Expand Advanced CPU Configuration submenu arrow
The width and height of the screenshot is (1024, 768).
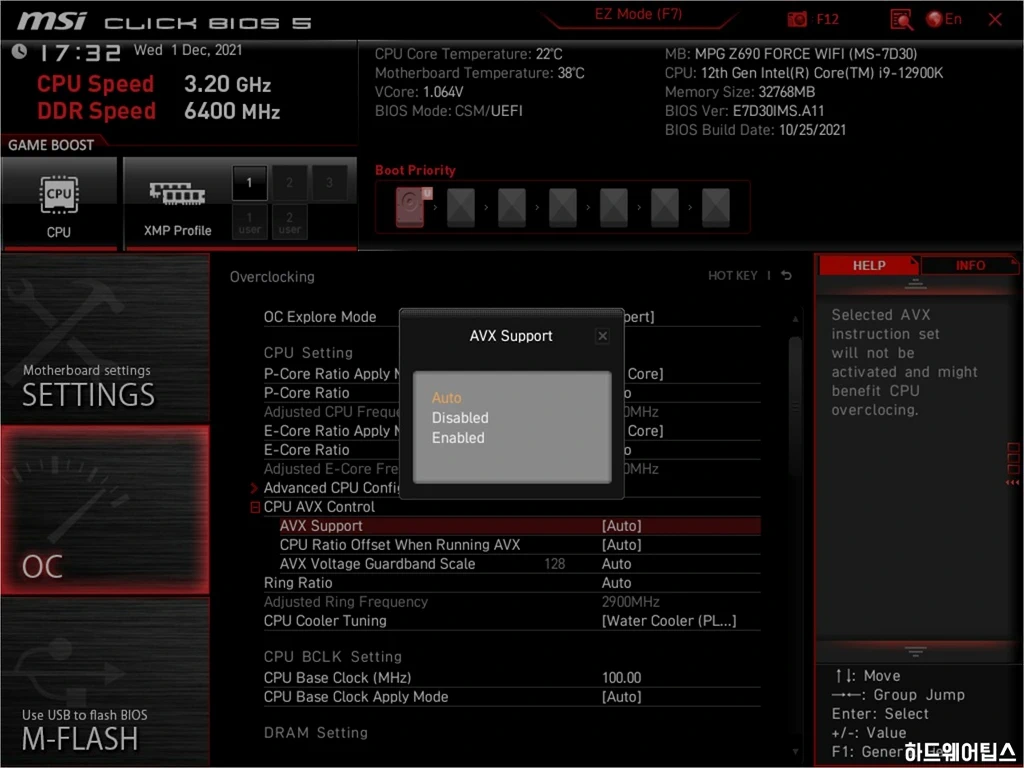coord(254,488)
